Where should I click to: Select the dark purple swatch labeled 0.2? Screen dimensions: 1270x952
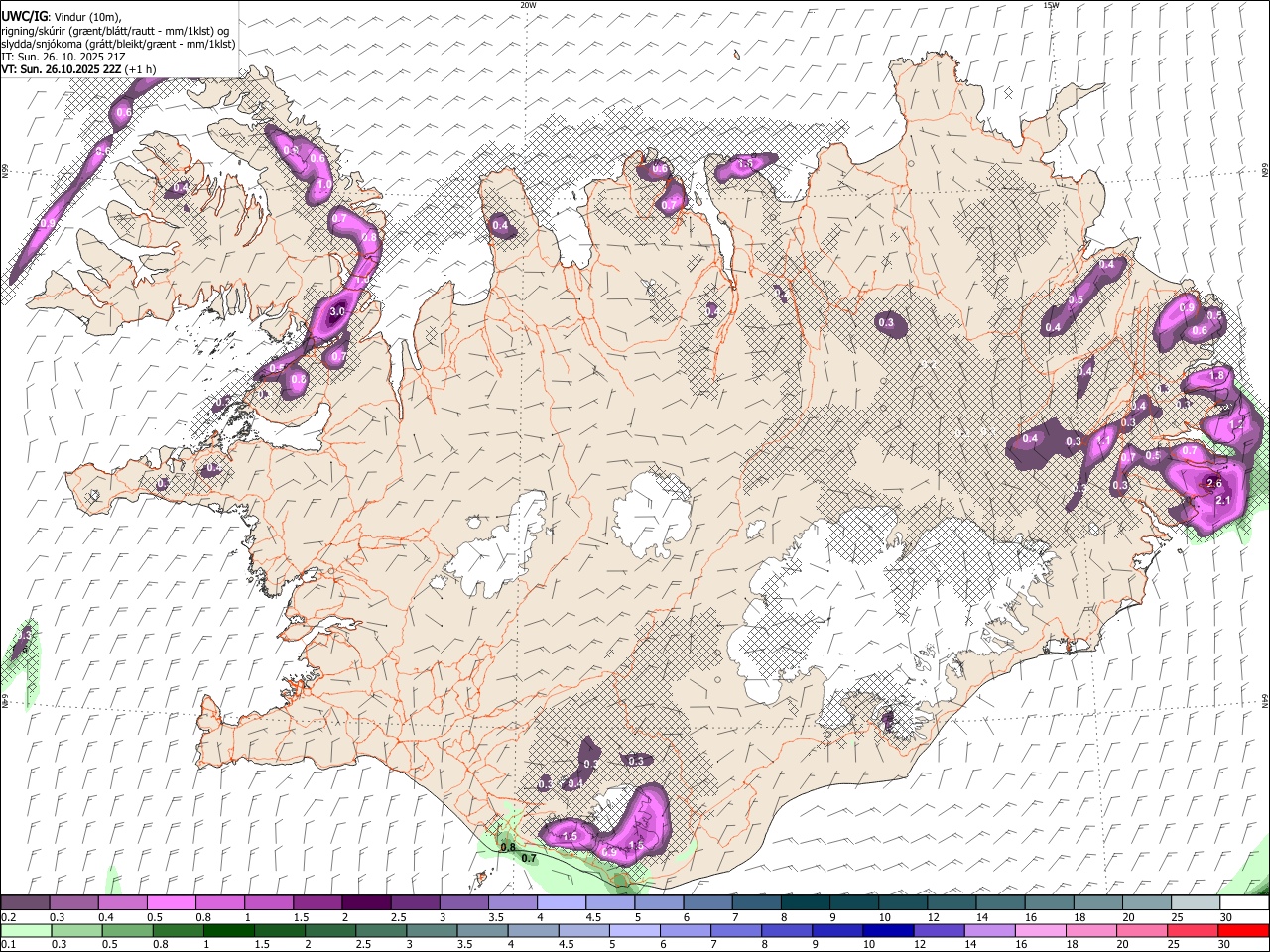pos(26,903)
